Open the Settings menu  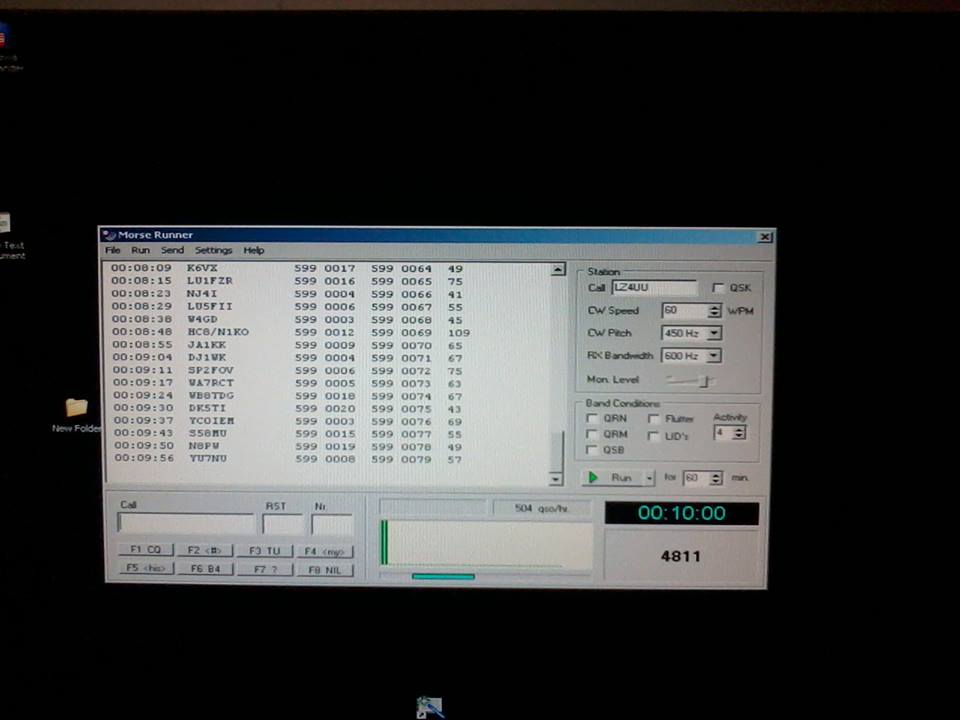tap(213, 250)
